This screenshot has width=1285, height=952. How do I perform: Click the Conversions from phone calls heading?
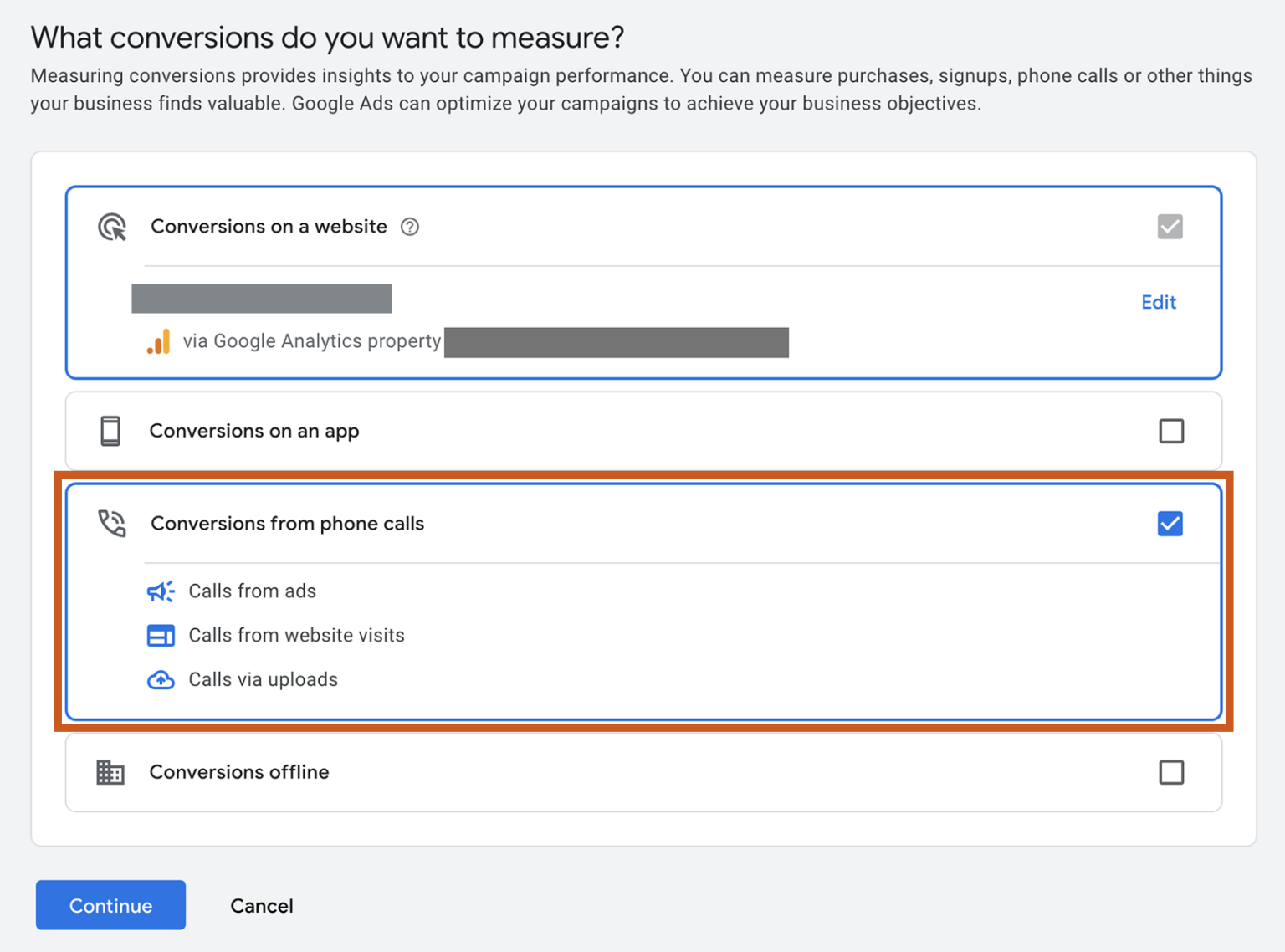[288, 523]
